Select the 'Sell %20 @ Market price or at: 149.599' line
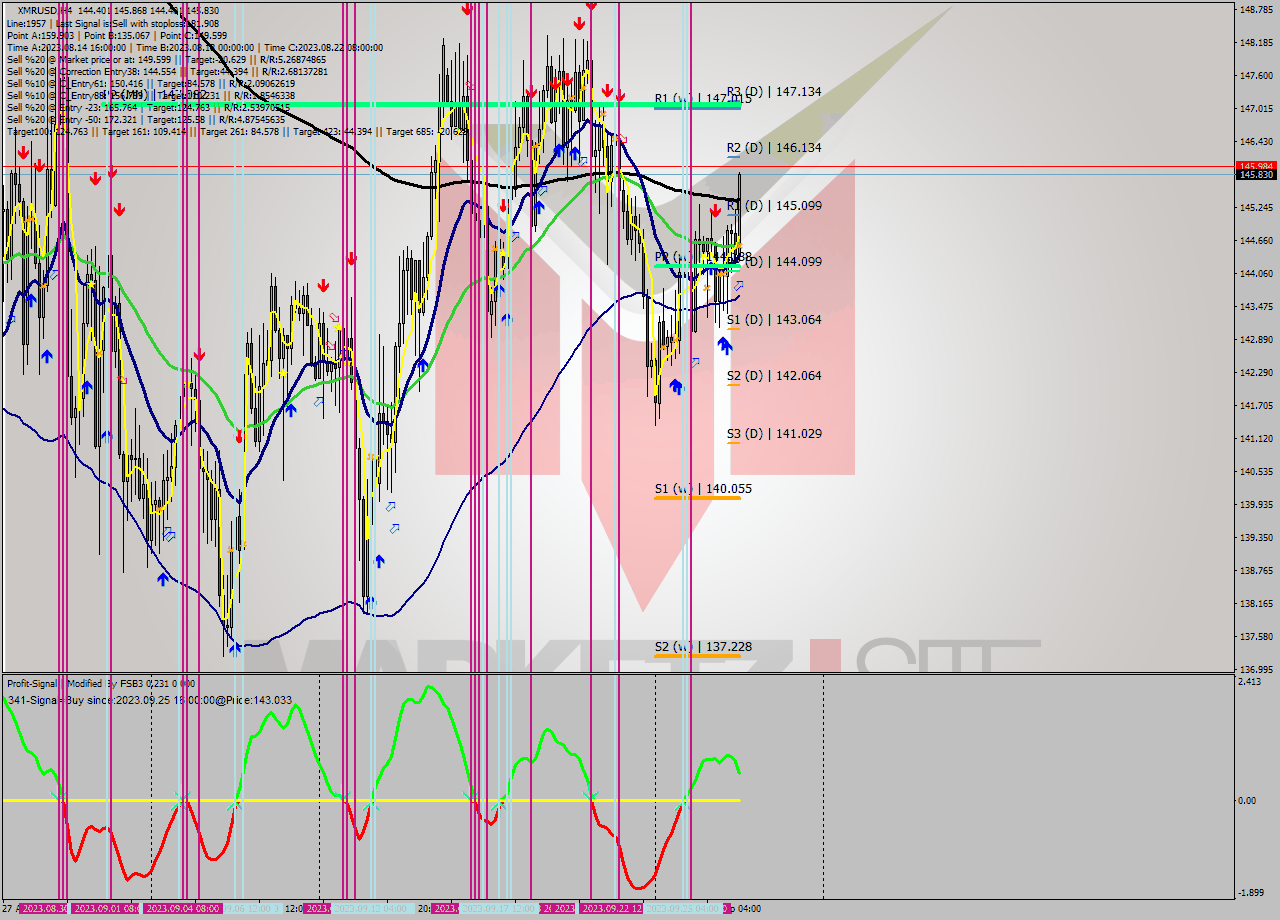Viewport: 1280px width, 920px height. pos(166,59)
